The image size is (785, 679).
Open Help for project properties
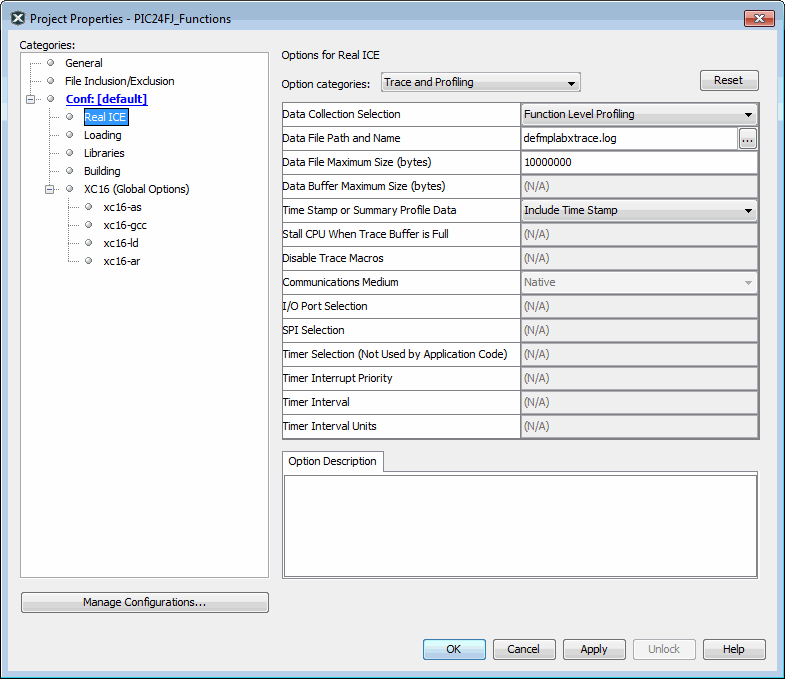click(734, 649)
